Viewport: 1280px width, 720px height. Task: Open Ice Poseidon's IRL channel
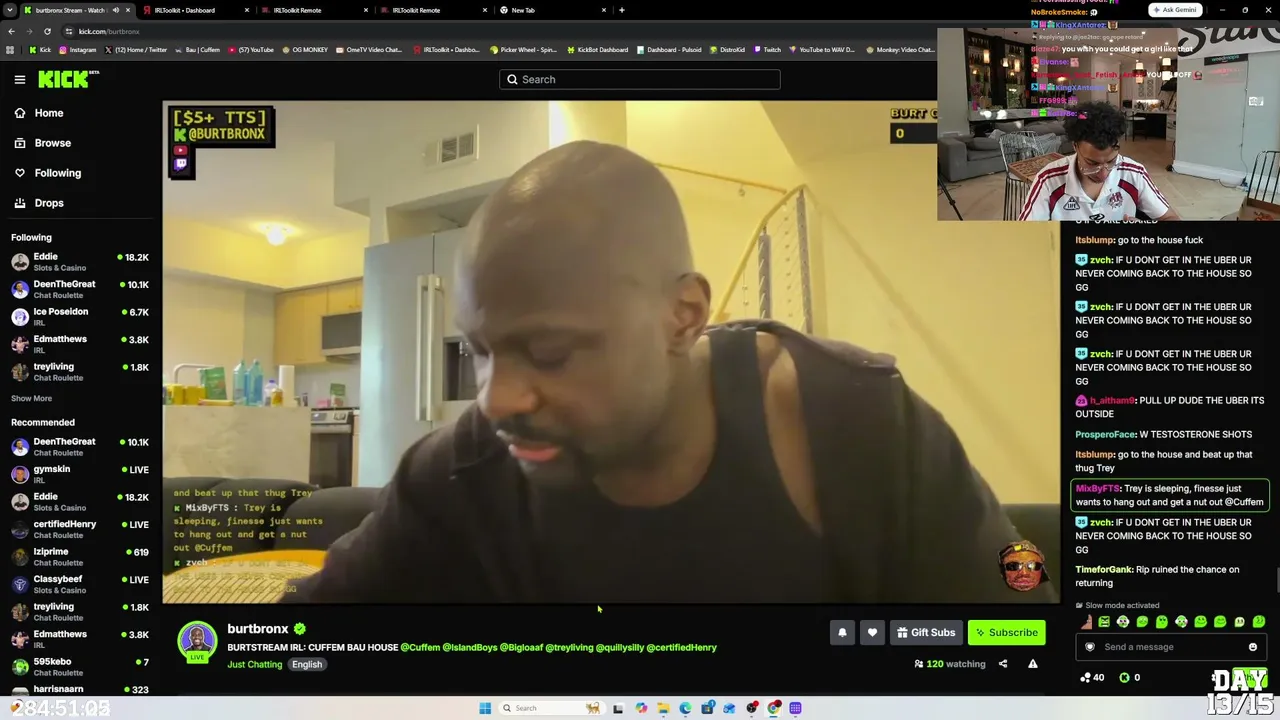point(80,316)
